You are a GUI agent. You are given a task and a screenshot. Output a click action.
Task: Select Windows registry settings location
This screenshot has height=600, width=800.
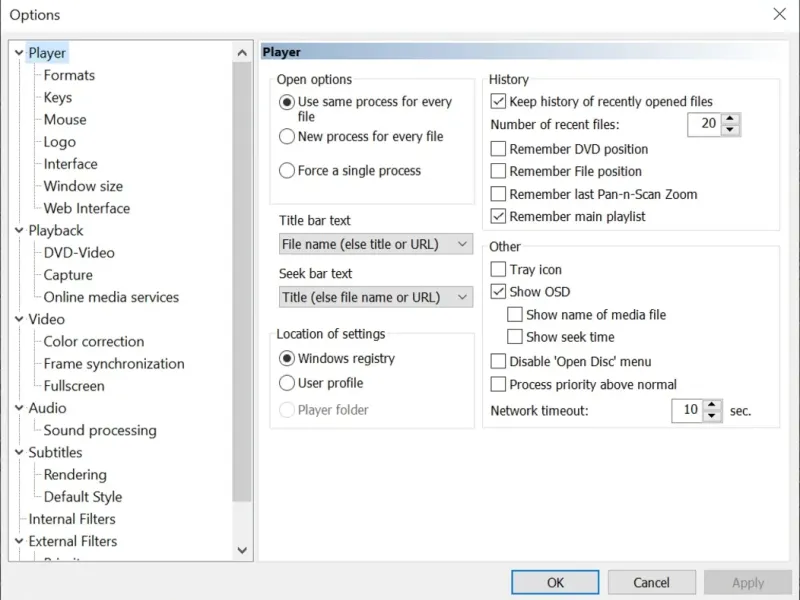(287, 359)
